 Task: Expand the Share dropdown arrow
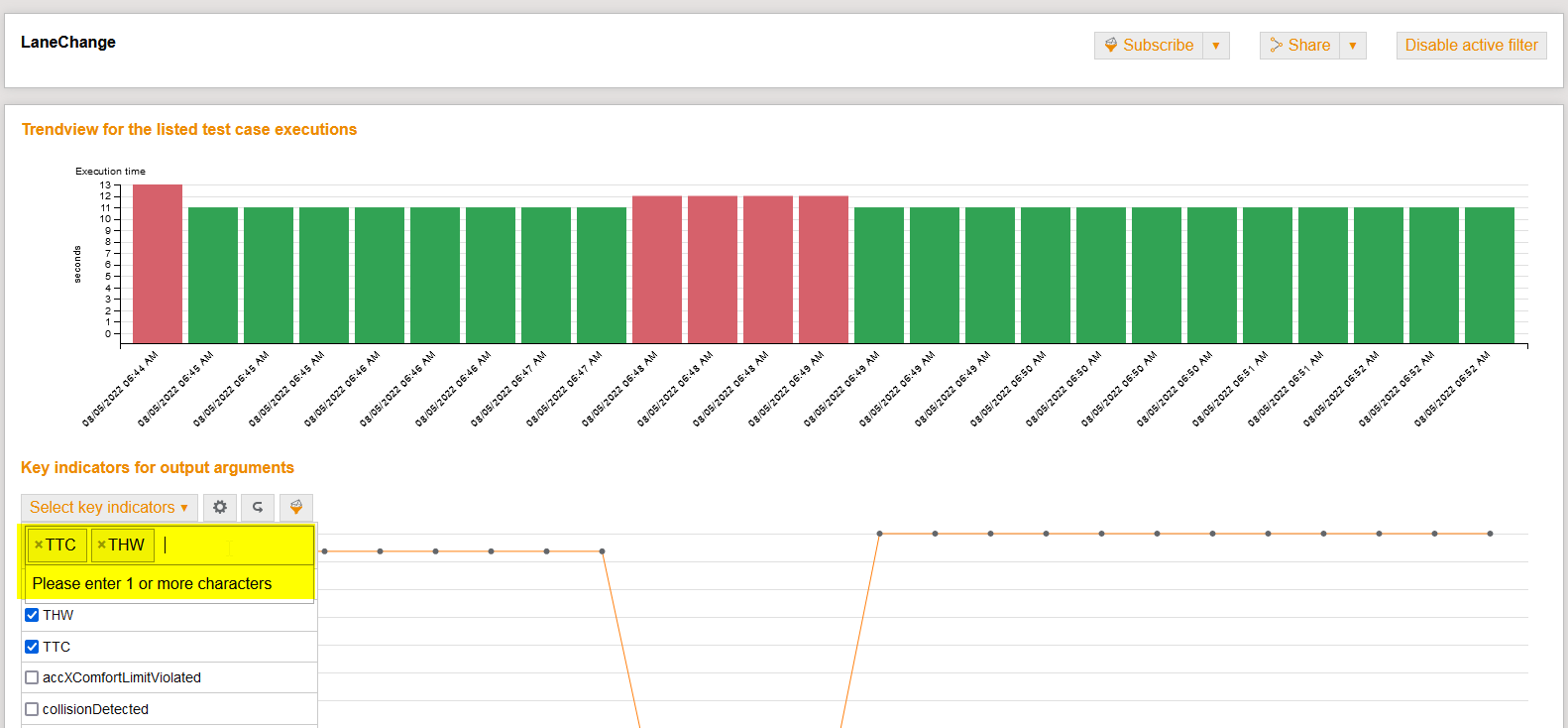pos(1353,46)
